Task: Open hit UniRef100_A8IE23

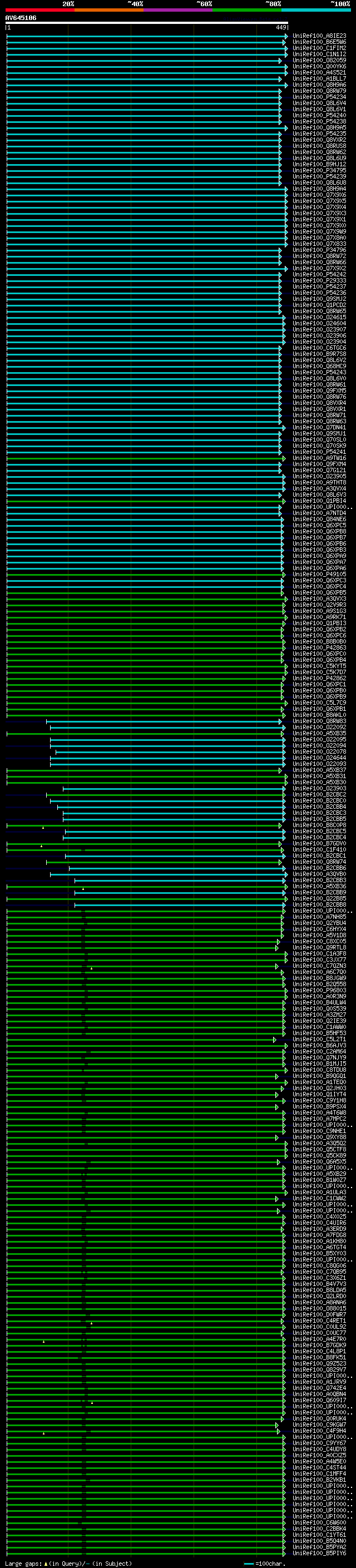Action: click(x=319, y=36)
